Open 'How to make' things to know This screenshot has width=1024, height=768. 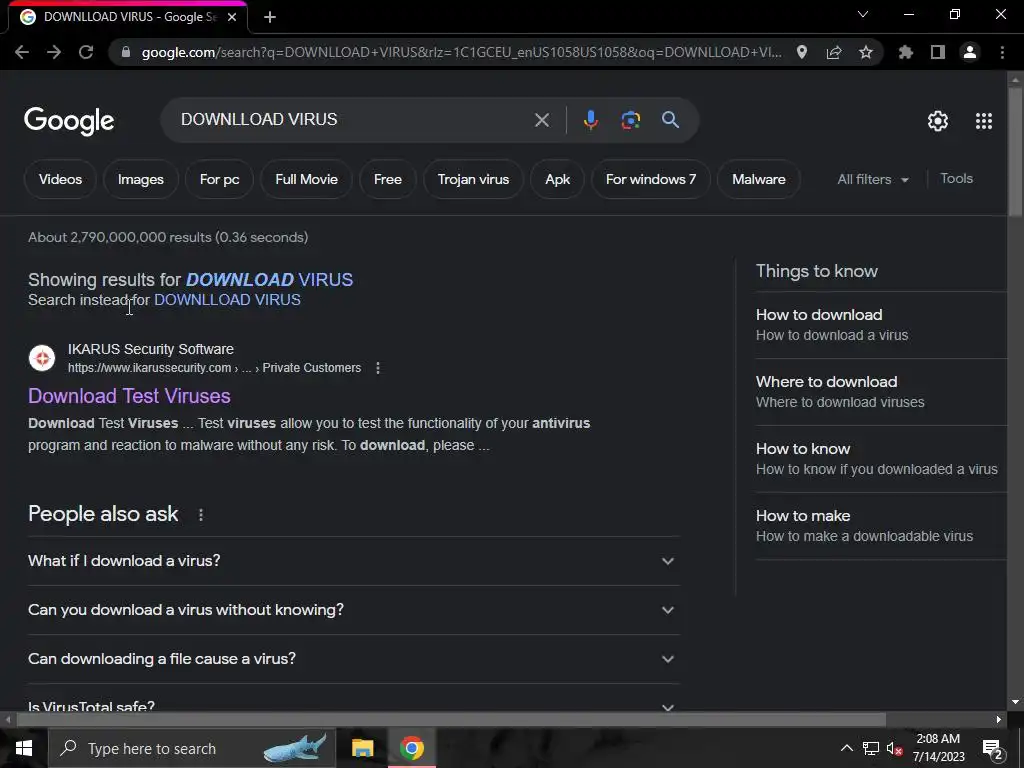tap(881, 526)
